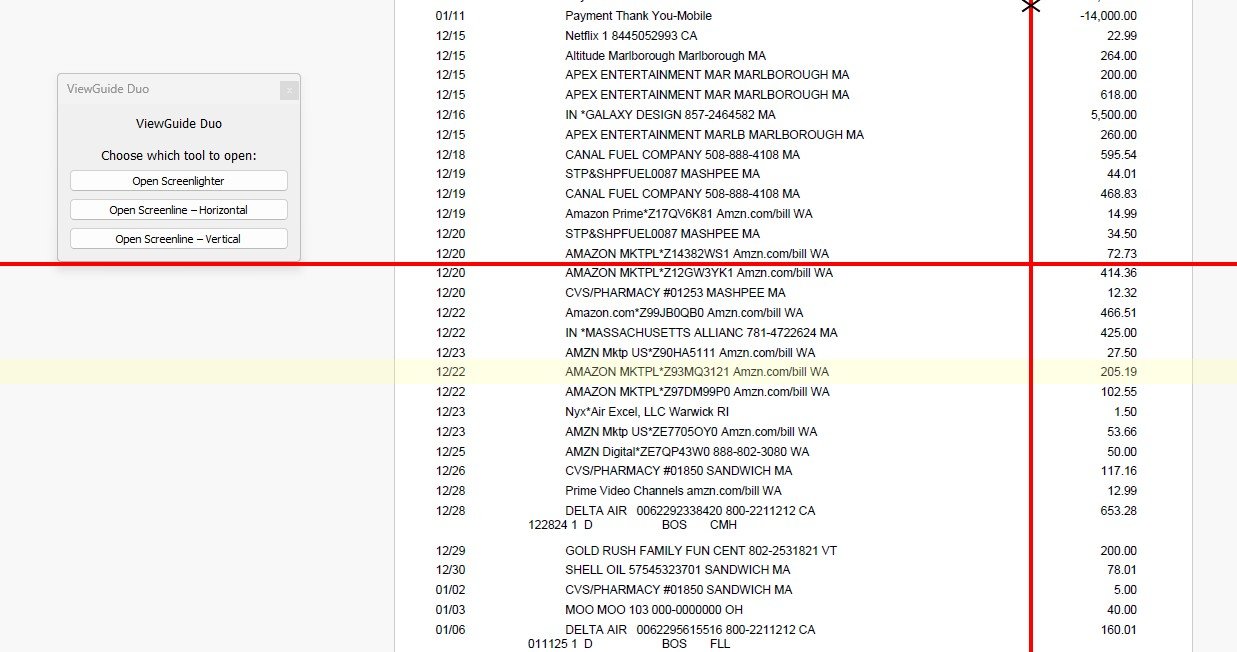The height and width of the screenshot is (652, 1237).
Task: Select 'AMAZON MKTPL*Z97DM99P0' transaction text
Action: pos(649,392)
